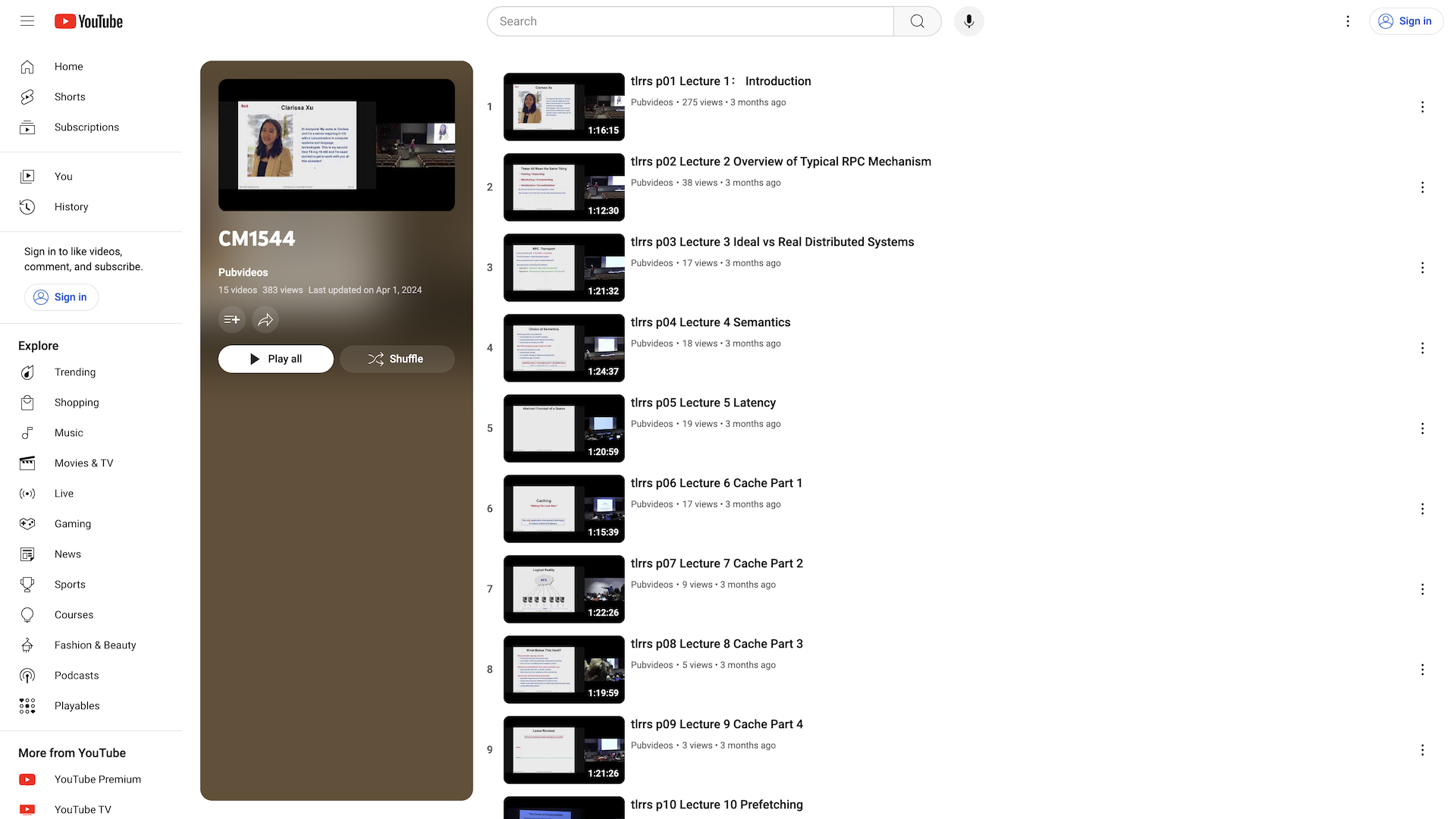1456x819 pixels.
Task: Open Lecture 5 Latency thumbnail
Action: [x=564, y=428]
